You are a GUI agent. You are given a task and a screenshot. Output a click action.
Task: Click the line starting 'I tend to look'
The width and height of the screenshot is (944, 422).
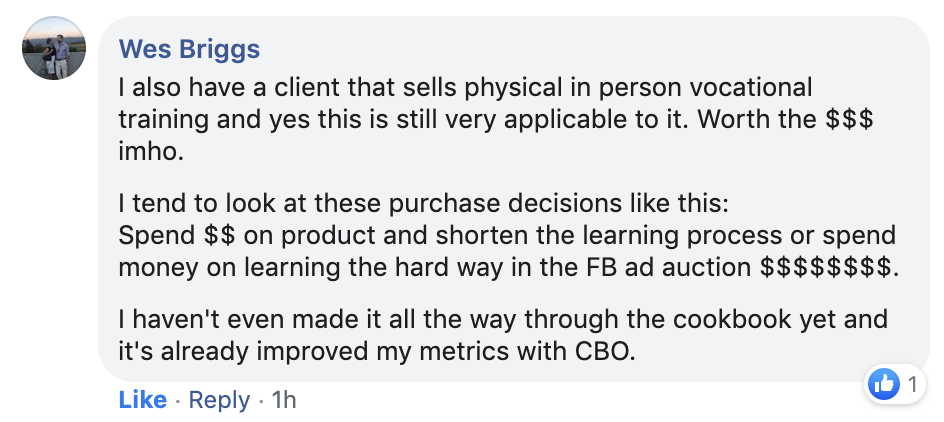[425, 206]
